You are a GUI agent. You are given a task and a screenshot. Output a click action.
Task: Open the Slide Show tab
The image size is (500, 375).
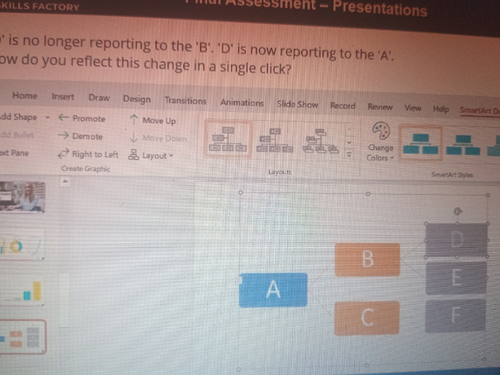click(x=298, y=104)
